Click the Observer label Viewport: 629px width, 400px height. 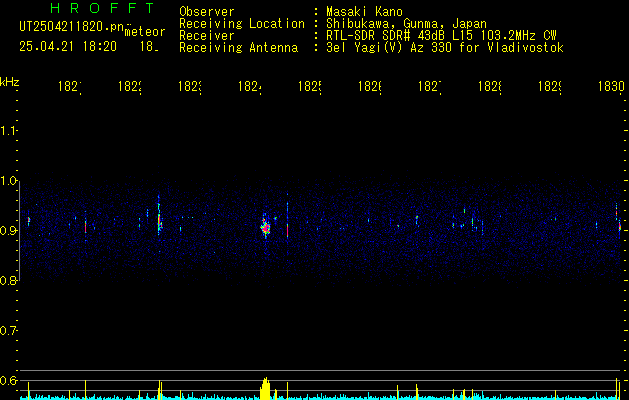pyautogui.click(x=207, y=12)
